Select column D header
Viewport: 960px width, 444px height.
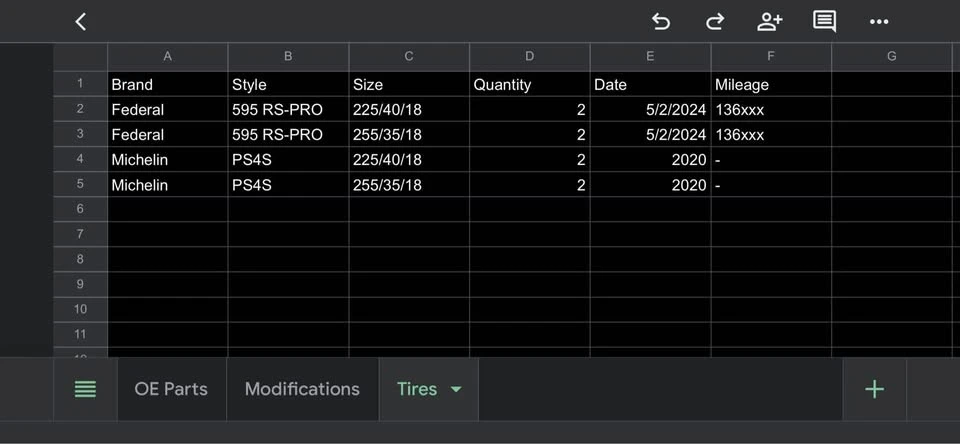coord(529,56)
